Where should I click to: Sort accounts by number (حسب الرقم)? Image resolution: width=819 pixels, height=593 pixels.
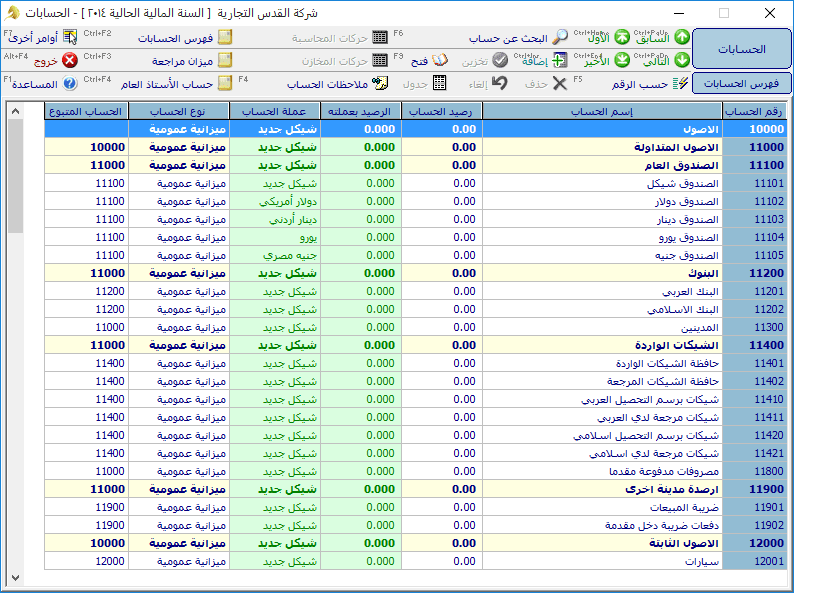coord(680,84)
